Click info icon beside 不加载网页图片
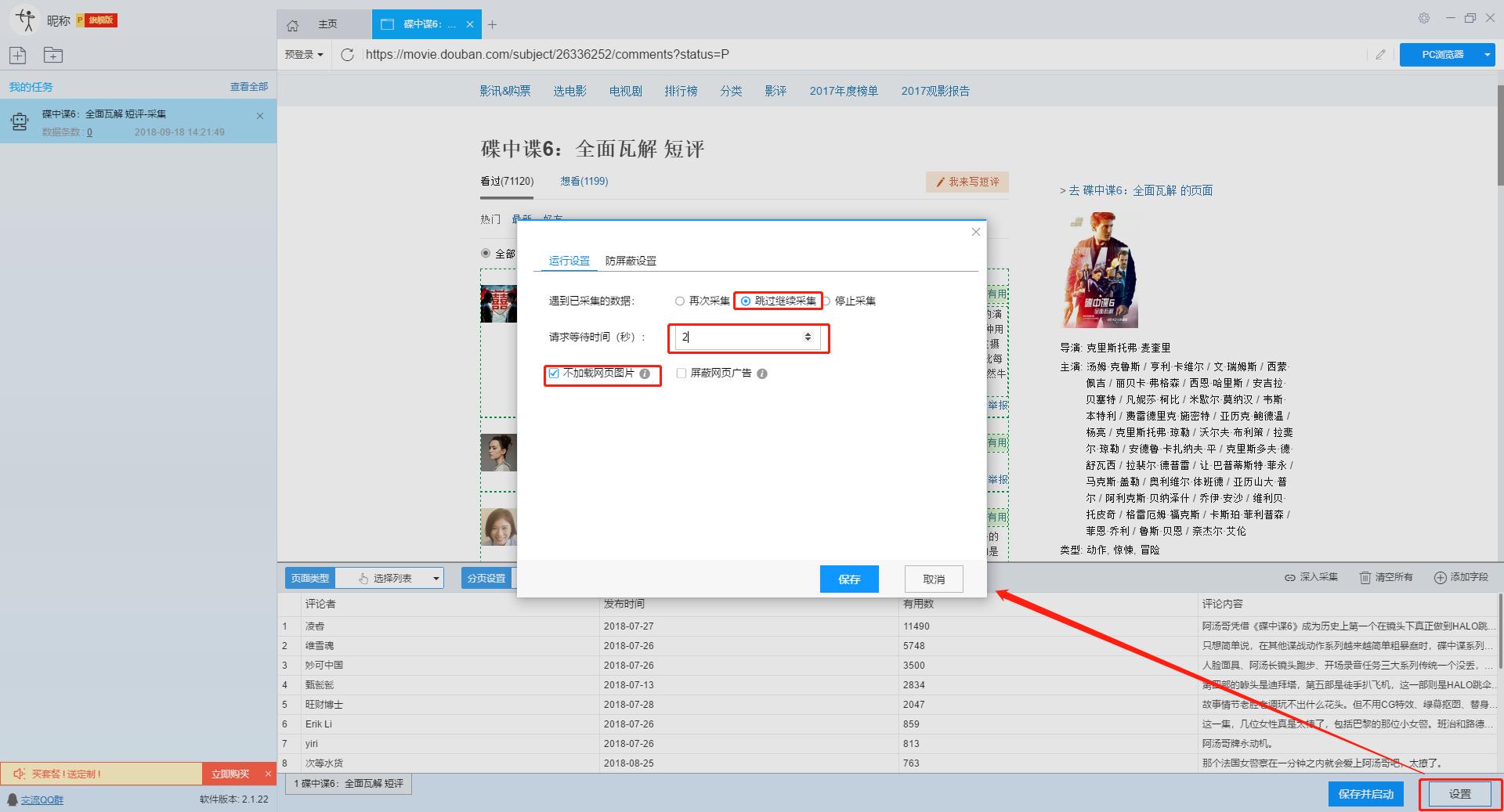The height and width of the screenshot is (812, 1504). pos(645,374)
